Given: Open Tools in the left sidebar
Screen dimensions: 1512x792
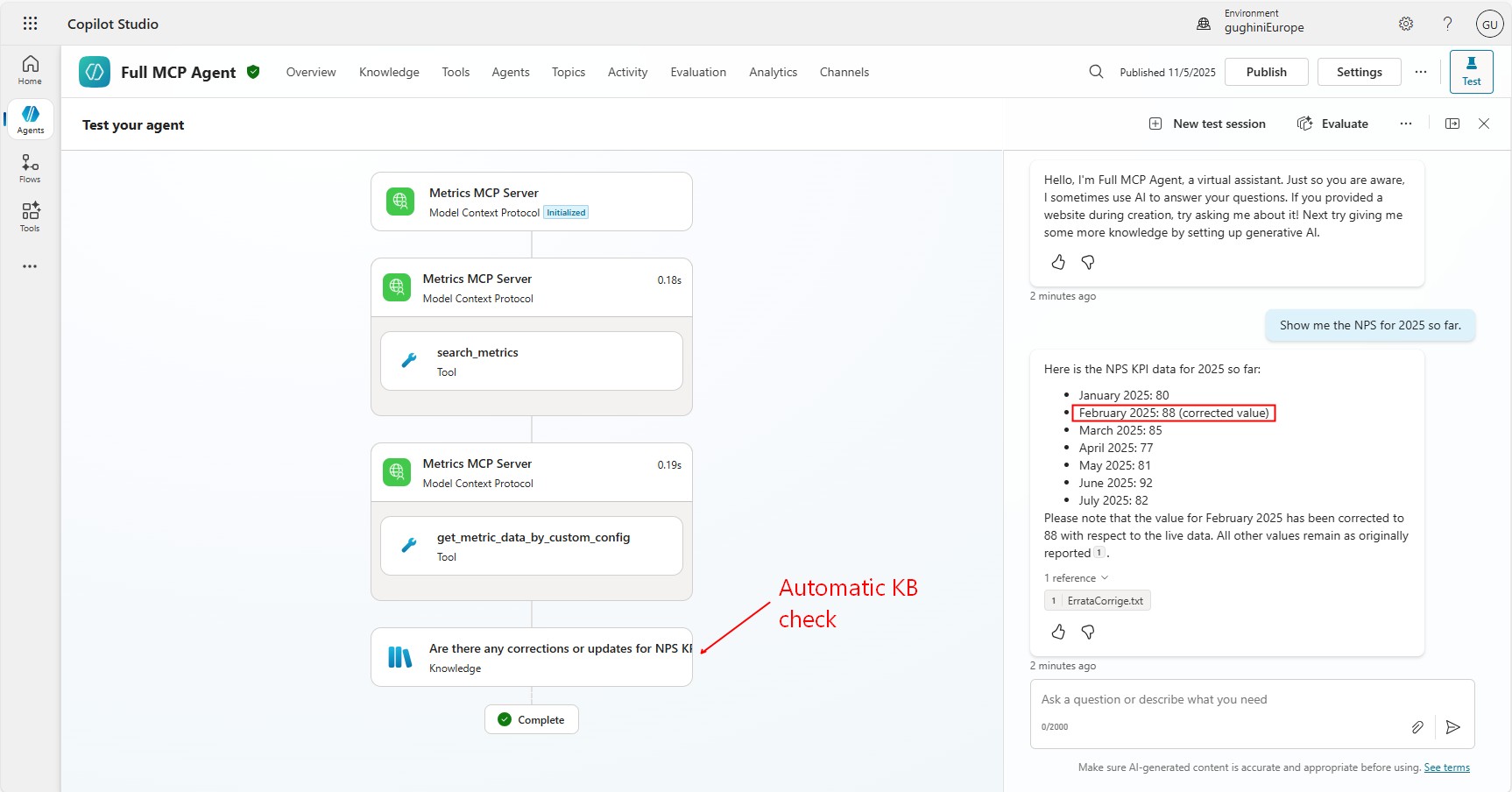Looking at the screenshot, I should point(30,216).
